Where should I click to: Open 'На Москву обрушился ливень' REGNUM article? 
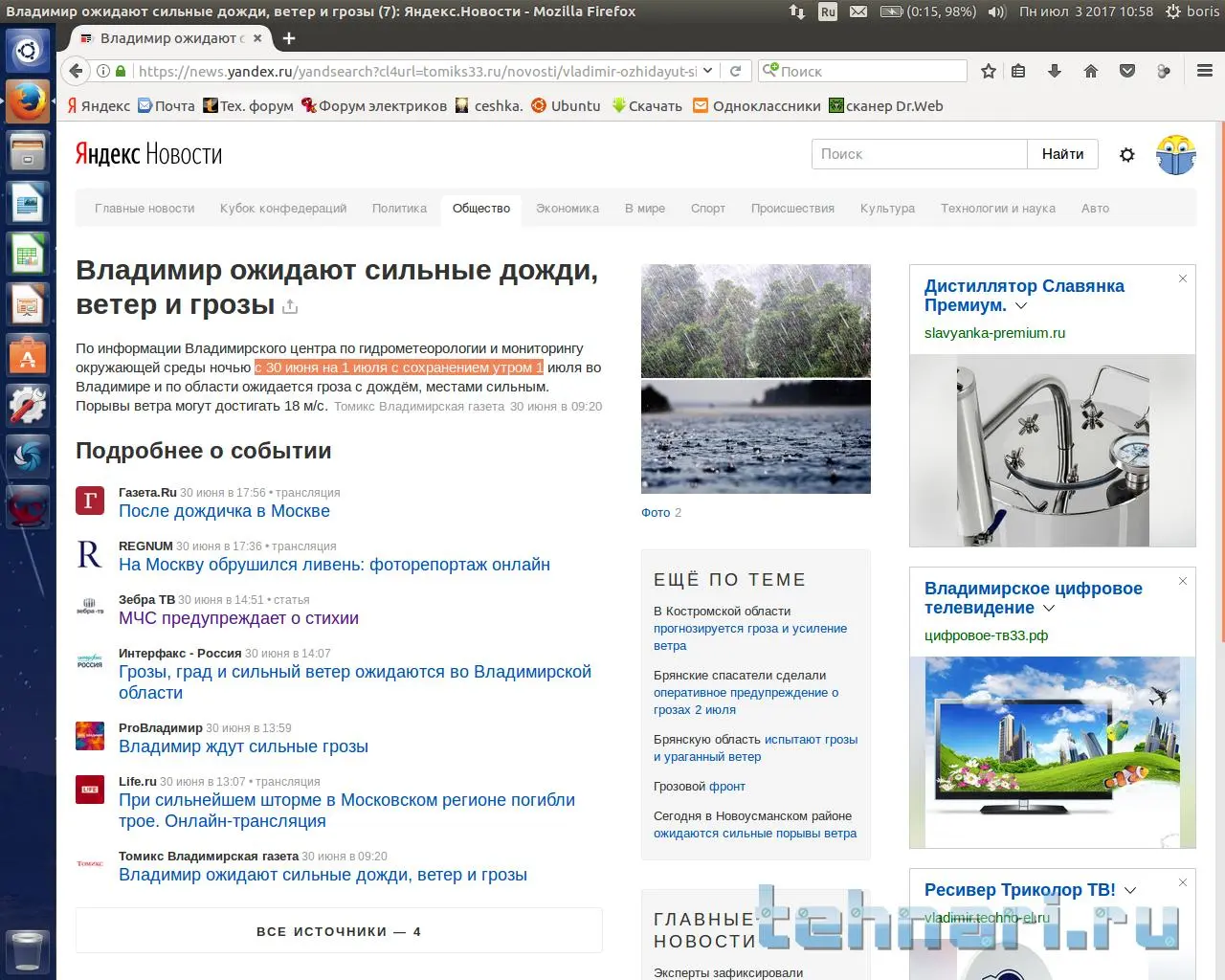(334, 565)
